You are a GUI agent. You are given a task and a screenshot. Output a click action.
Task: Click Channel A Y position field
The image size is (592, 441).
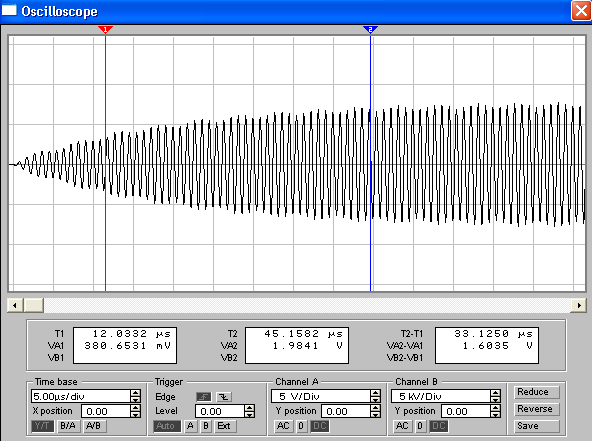[346, 411]
